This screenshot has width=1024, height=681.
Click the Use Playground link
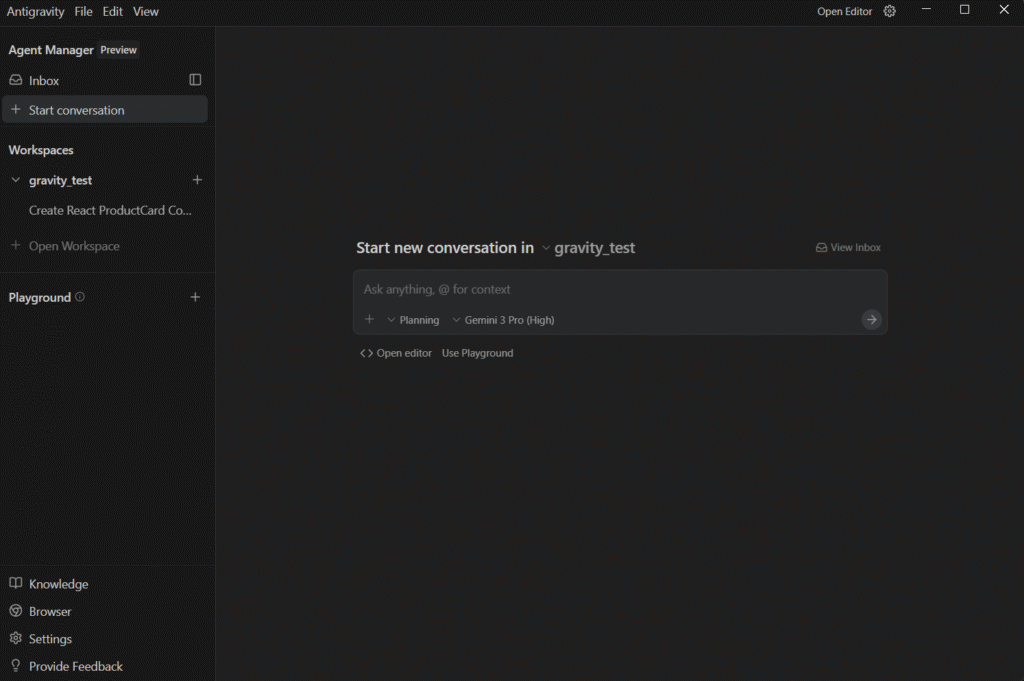(477, 353)
